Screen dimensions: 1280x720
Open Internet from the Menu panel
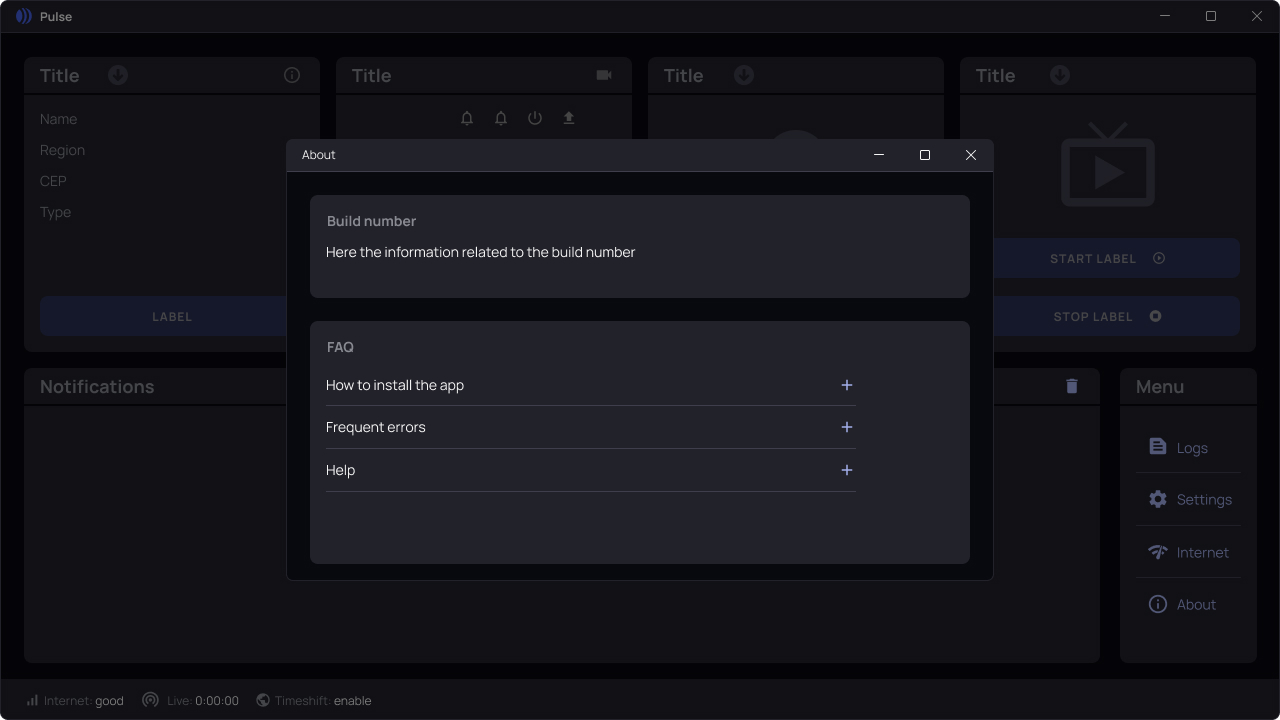[x=1189, y=552]
